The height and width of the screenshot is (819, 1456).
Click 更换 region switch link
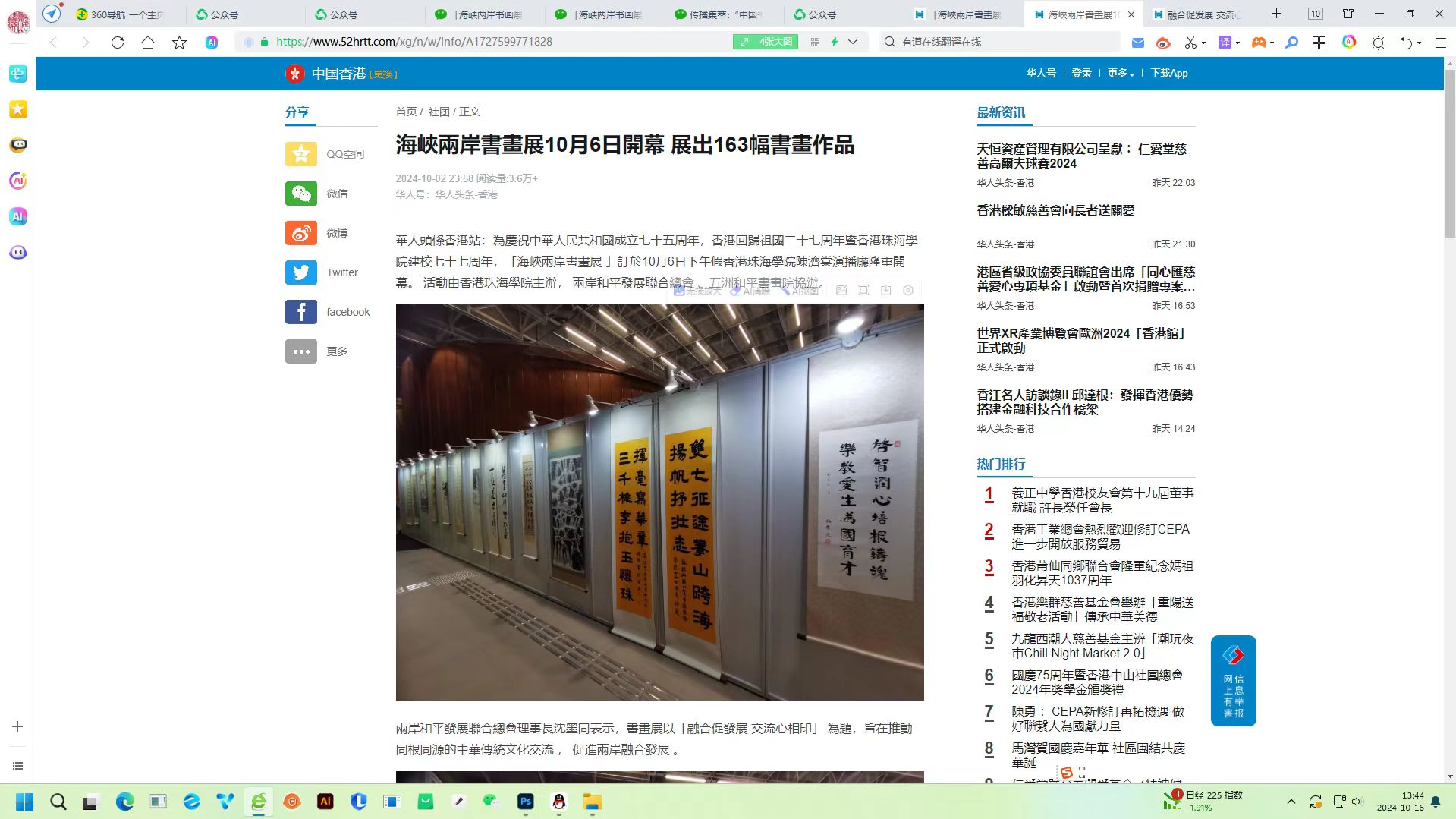pos(383,74)
